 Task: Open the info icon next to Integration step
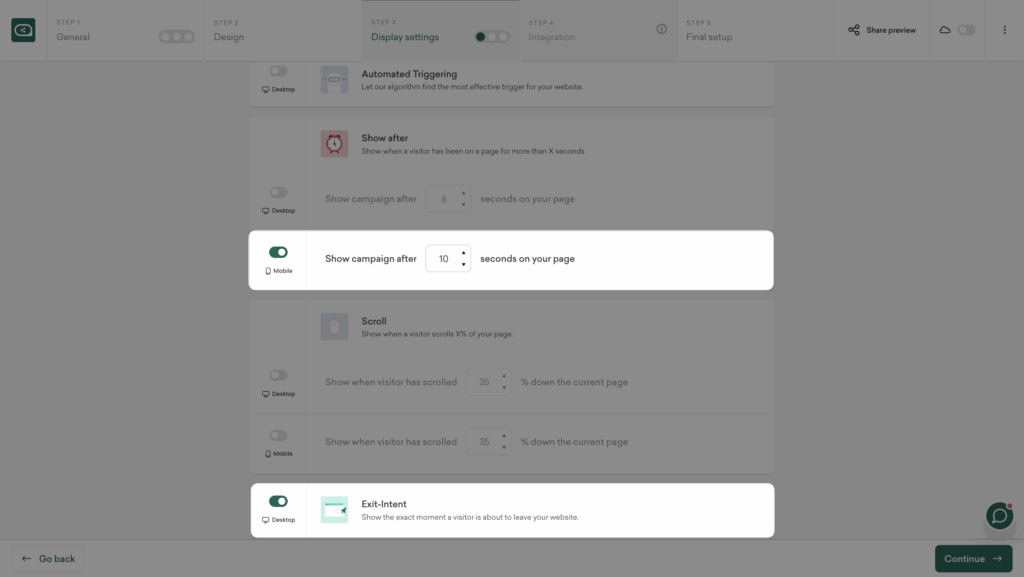pyautogui.click(x=661, y=30)
